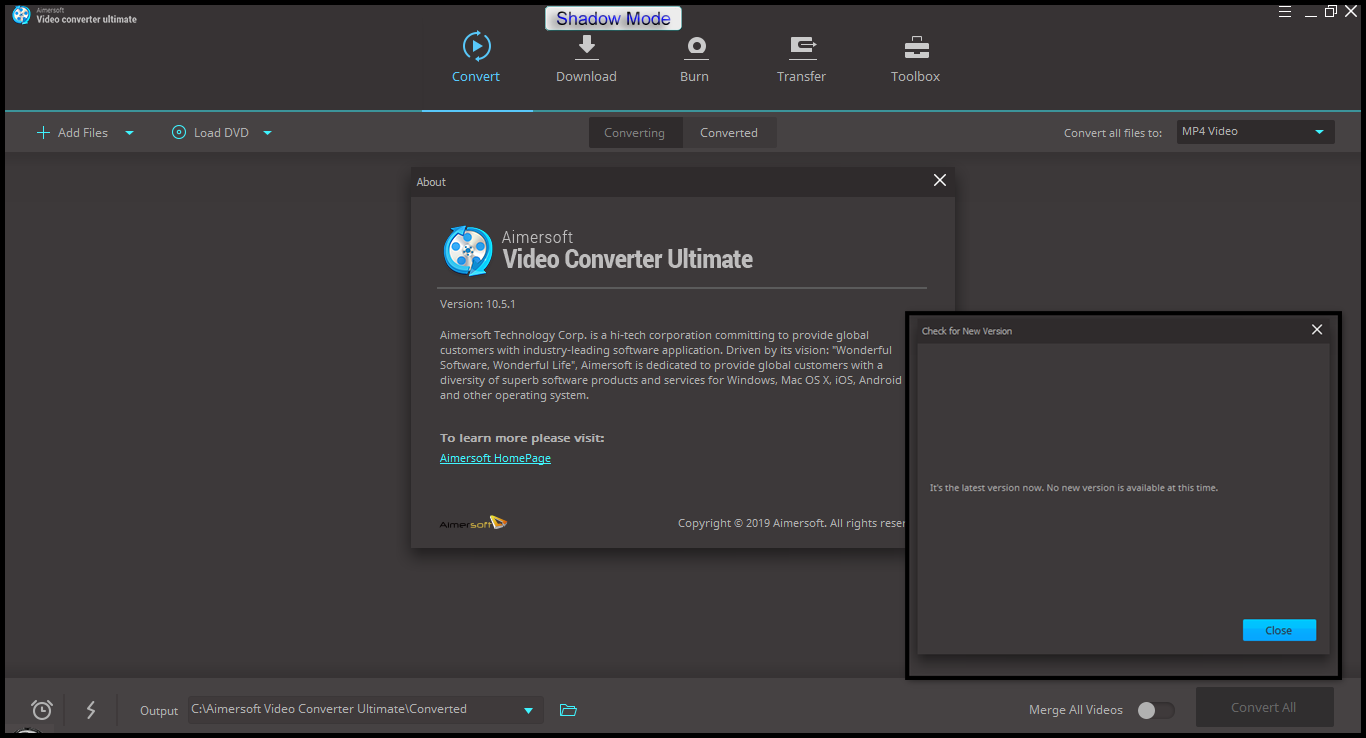Open the output path dropdown

(528, 710)
